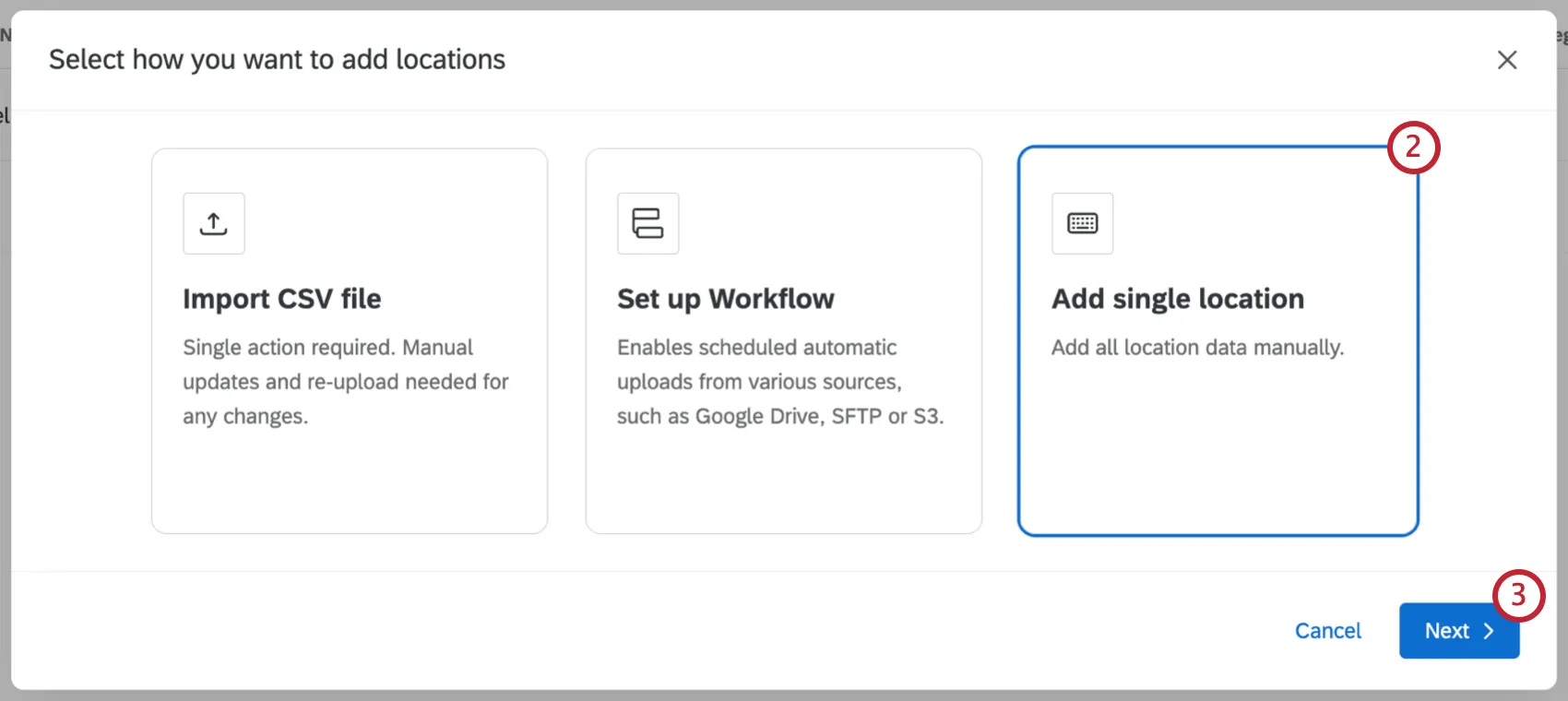1568x701 pixels.
Task: Click the keyboard icon on Add single location card
Action: tap(1082, 223)
